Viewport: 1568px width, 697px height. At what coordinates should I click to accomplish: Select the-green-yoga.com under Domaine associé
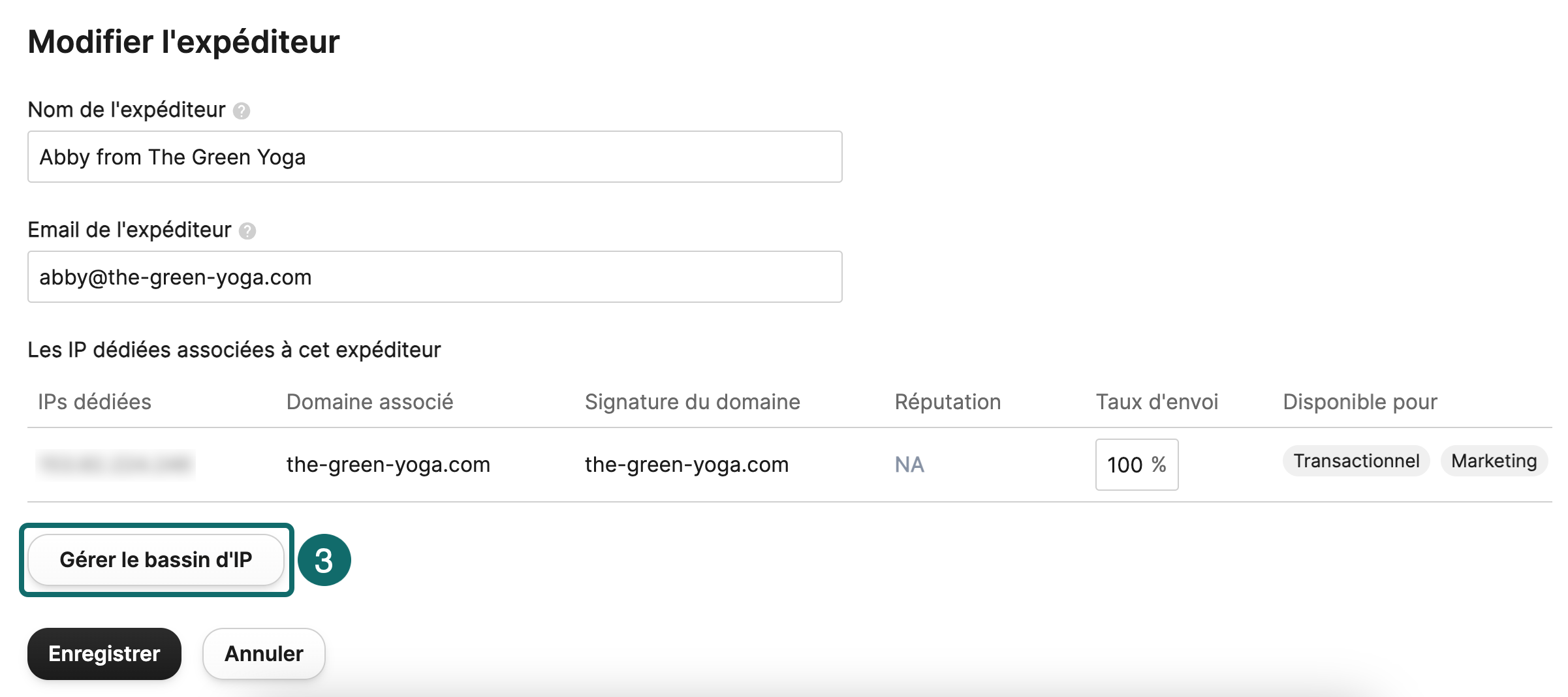[388, 465]
